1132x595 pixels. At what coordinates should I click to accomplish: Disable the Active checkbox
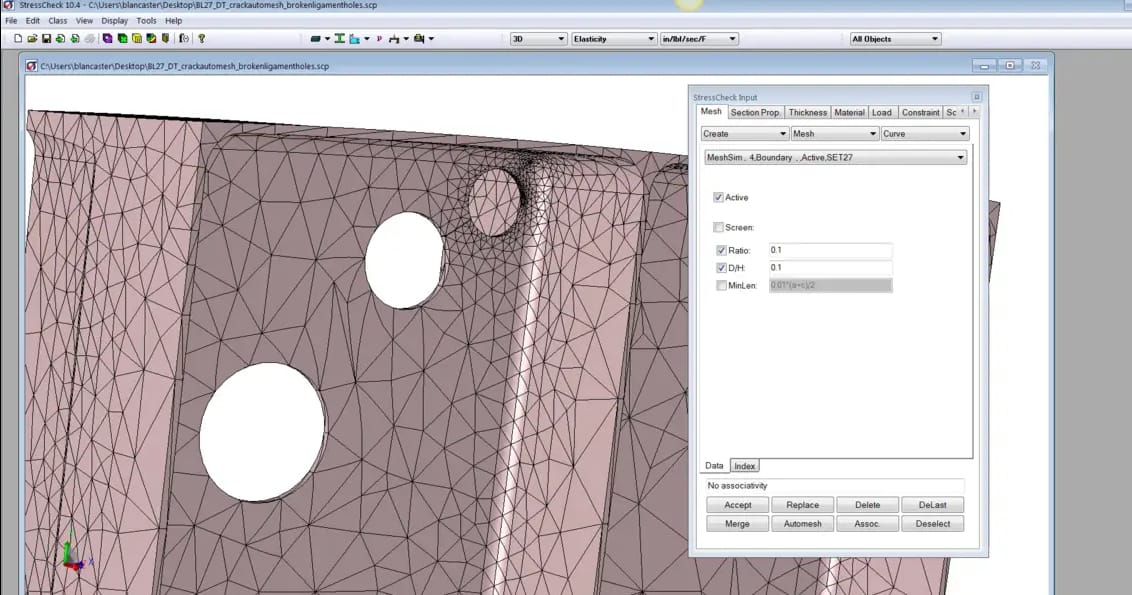pos(718,197)
